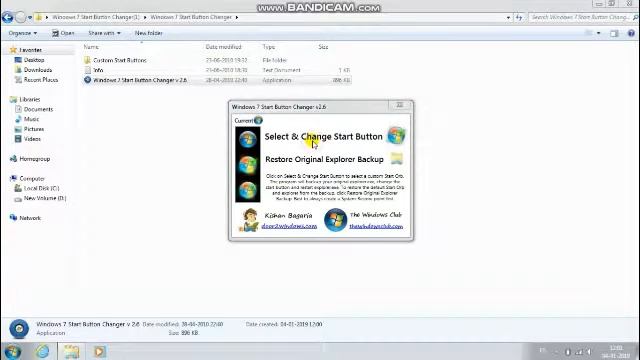Screen dimensions: 640x360
Task: Launch Internet Explorer from the taskbar
Action: click(42, 351)
